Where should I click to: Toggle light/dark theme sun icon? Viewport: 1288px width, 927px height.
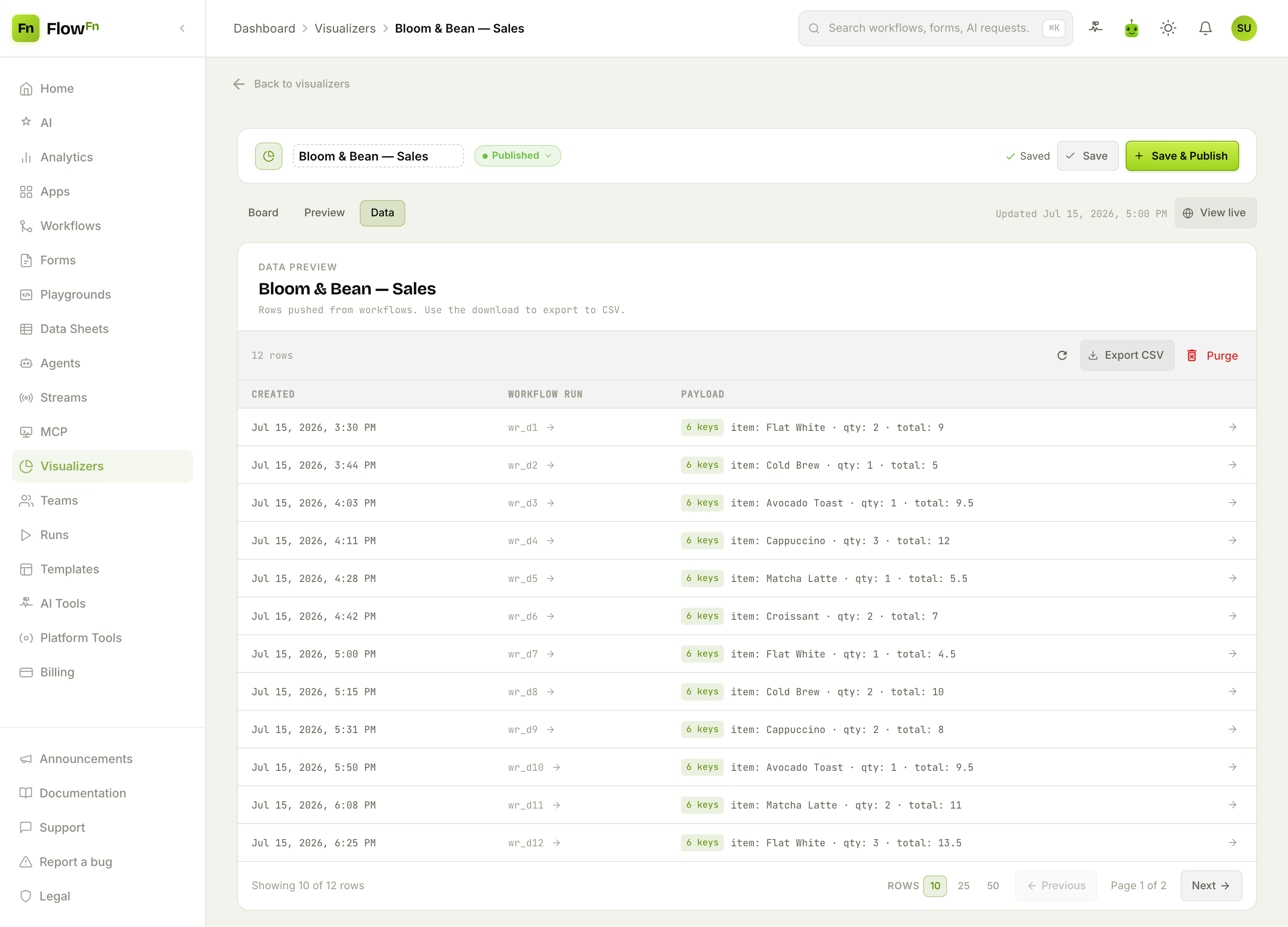click(1168, 28)
